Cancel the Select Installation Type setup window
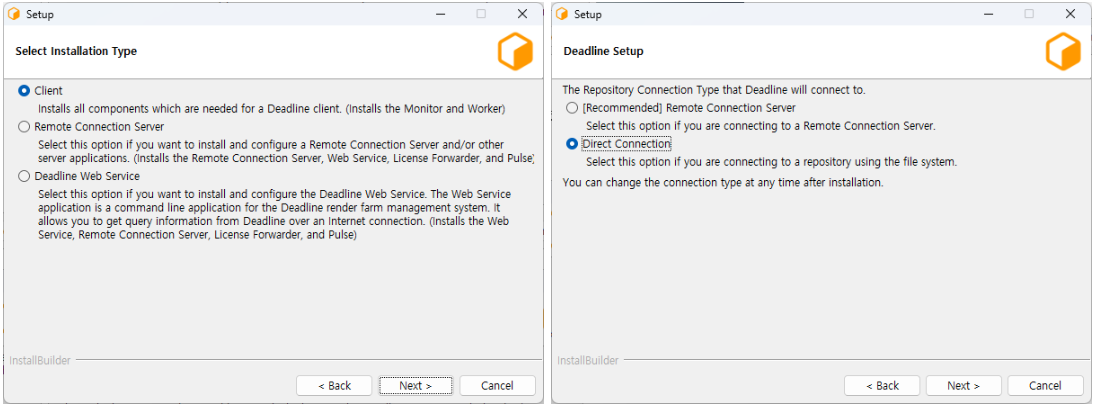This screenshot has width=1093, height=404. click(x=497, y=385)
